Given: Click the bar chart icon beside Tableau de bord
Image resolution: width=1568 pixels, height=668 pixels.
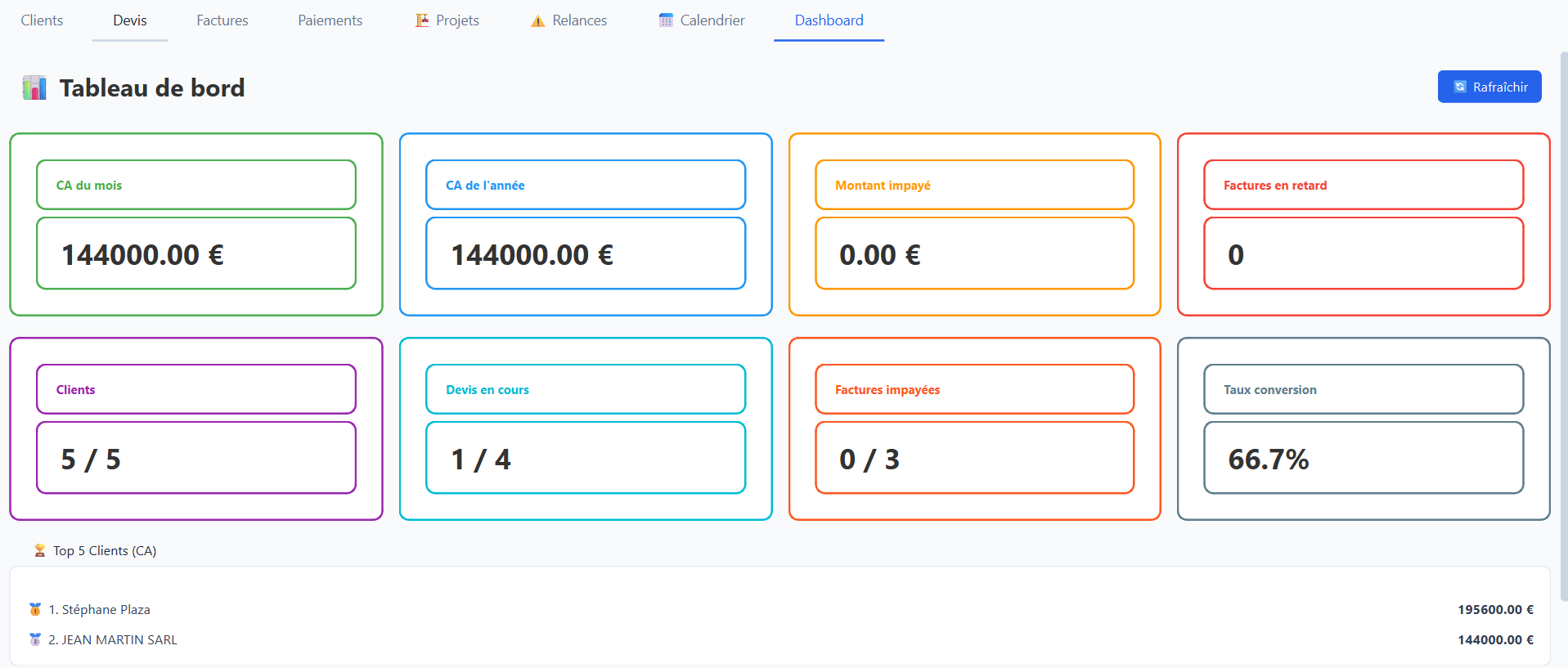Looking at the screenshot, I should (x=34, y=87).
